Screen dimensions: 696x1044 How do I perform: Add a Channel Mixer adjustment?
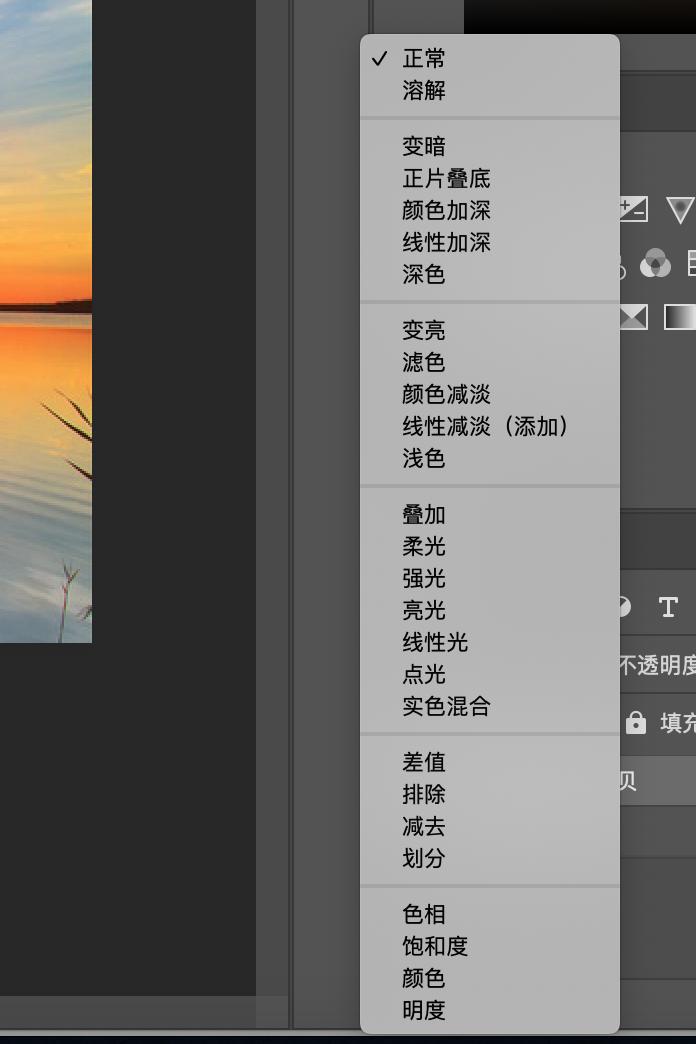click(x=655, y=264)
